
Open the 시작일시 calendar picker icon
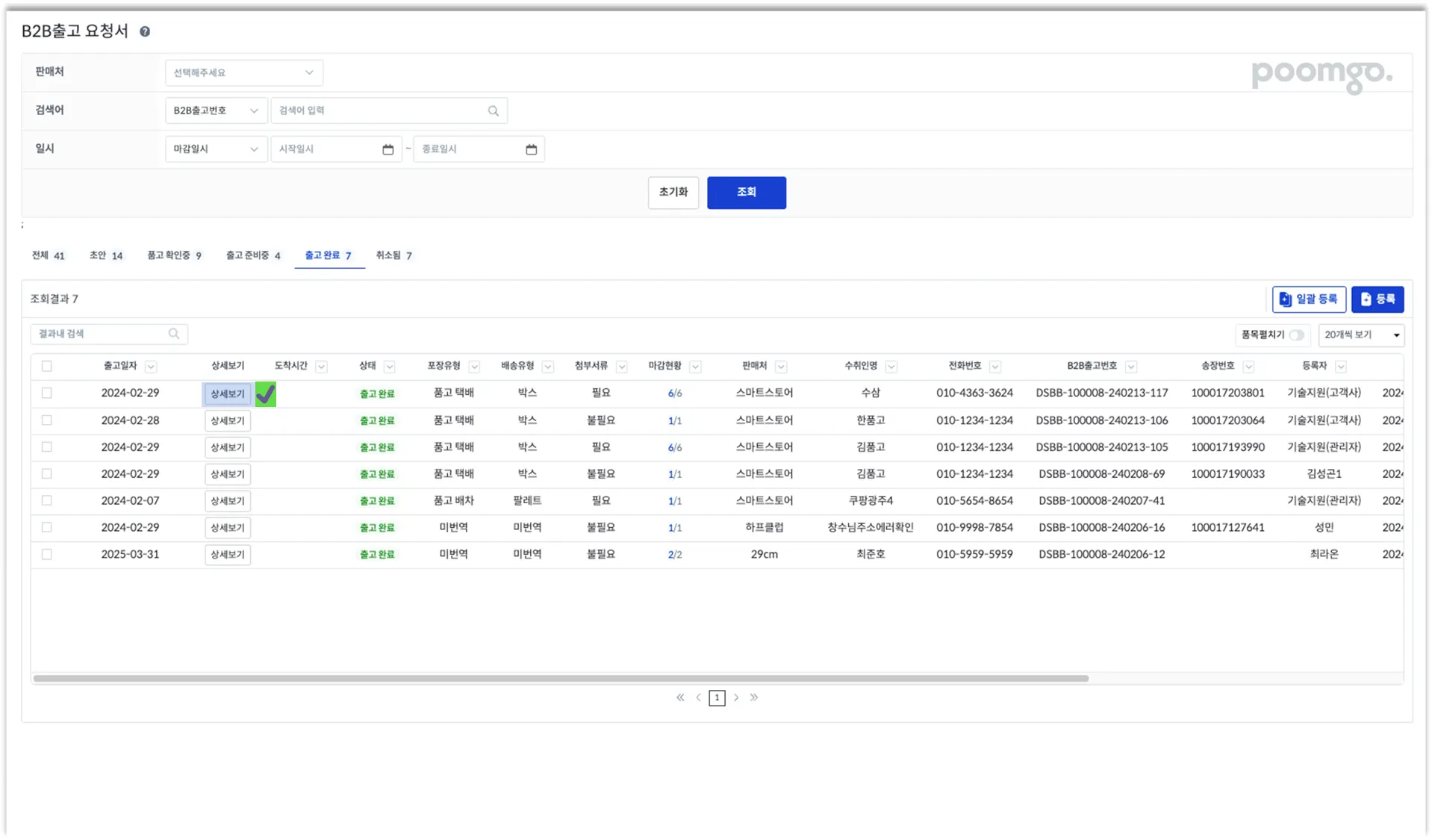387,149
